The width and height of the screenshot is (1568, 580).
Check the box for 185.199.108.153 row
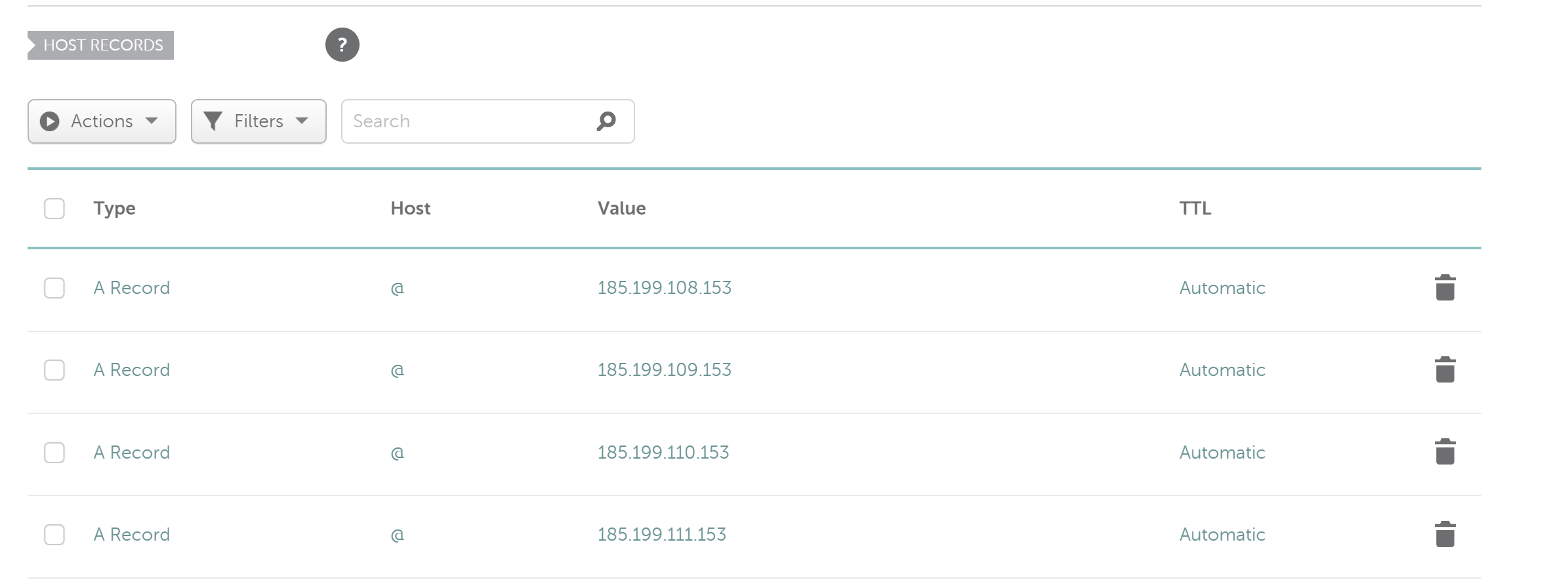pos(54,288)
